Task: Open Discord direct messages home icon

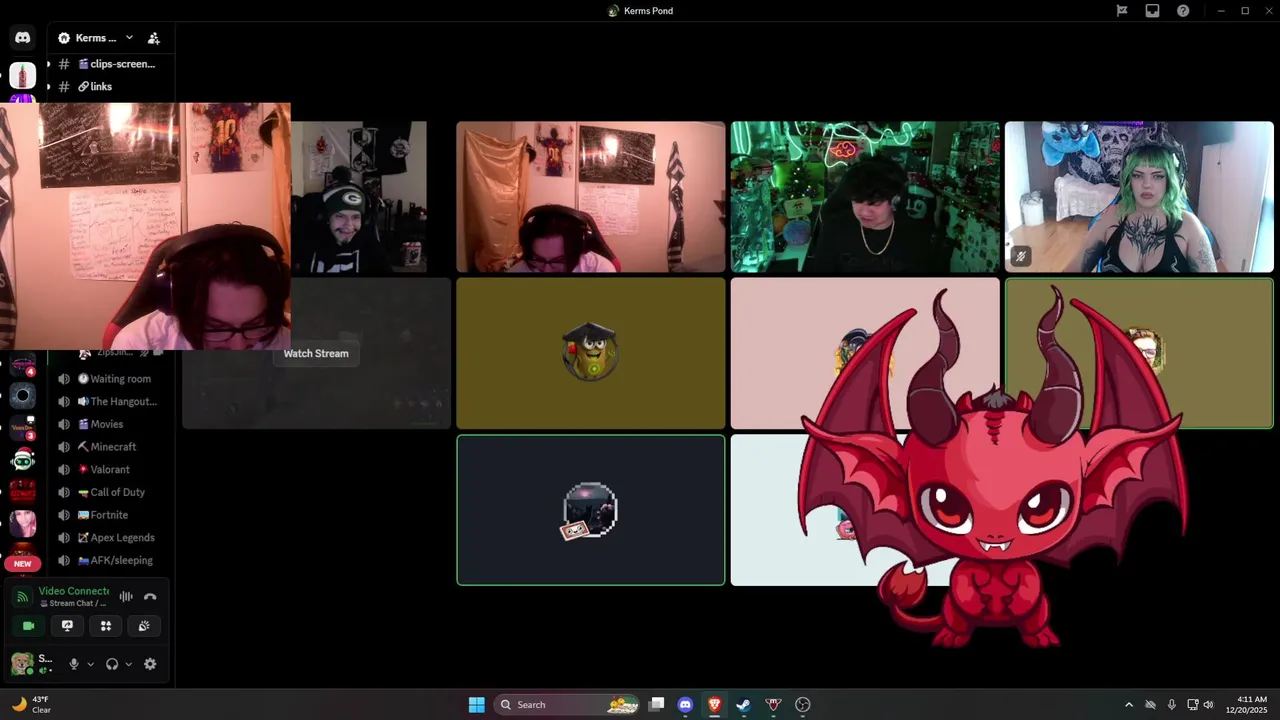Action: click(22, 38)
